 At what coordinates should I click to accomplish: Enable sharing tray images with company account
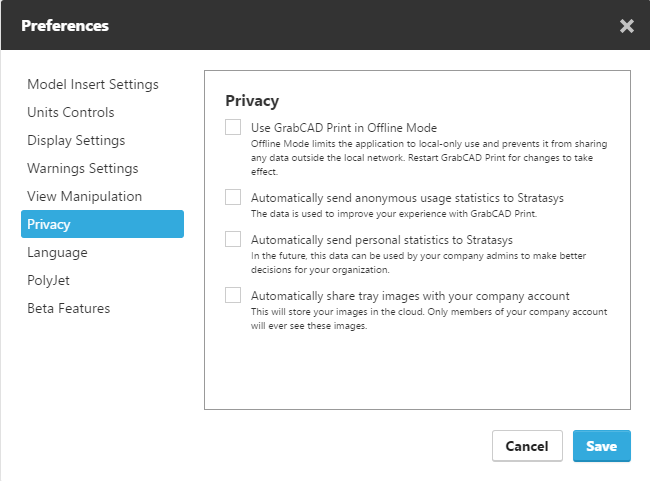click(233, 295)
